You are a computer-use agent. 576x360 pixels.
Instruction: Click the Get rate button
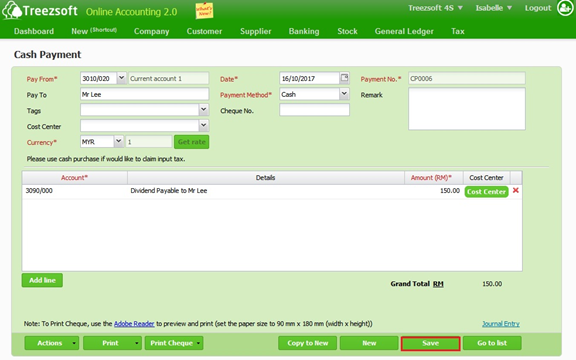pos(191,142)
